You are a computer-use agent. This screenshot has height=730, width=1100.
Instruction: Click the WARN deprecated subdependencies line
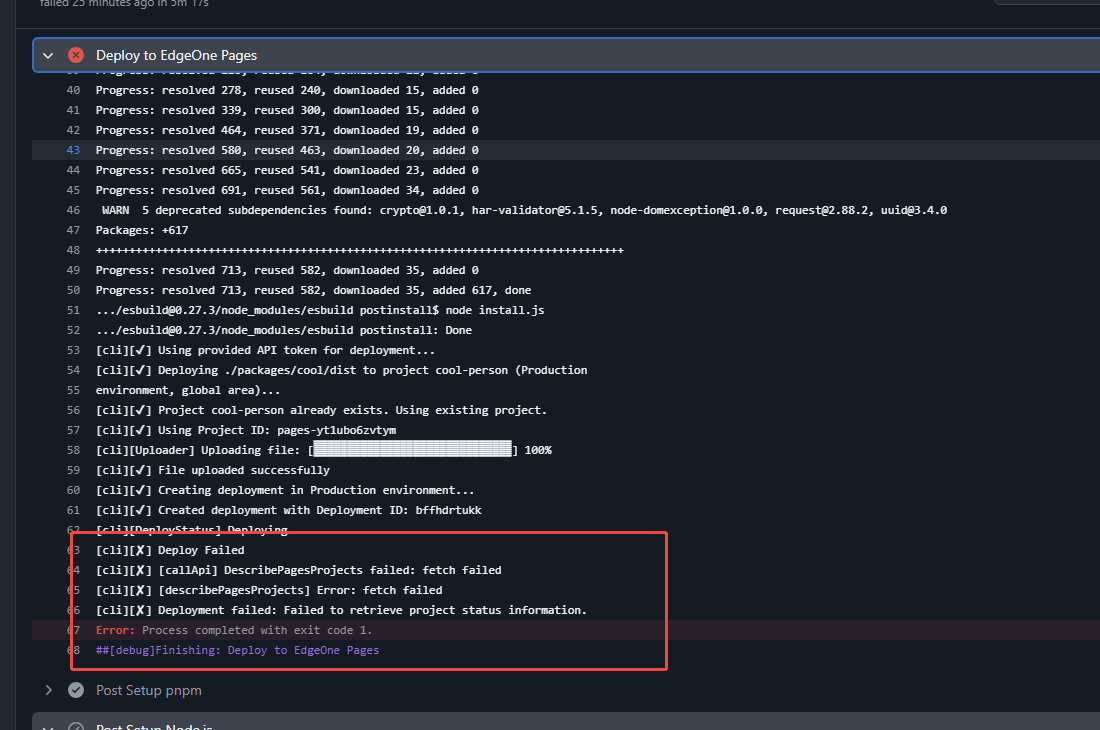tap(524, 210)
